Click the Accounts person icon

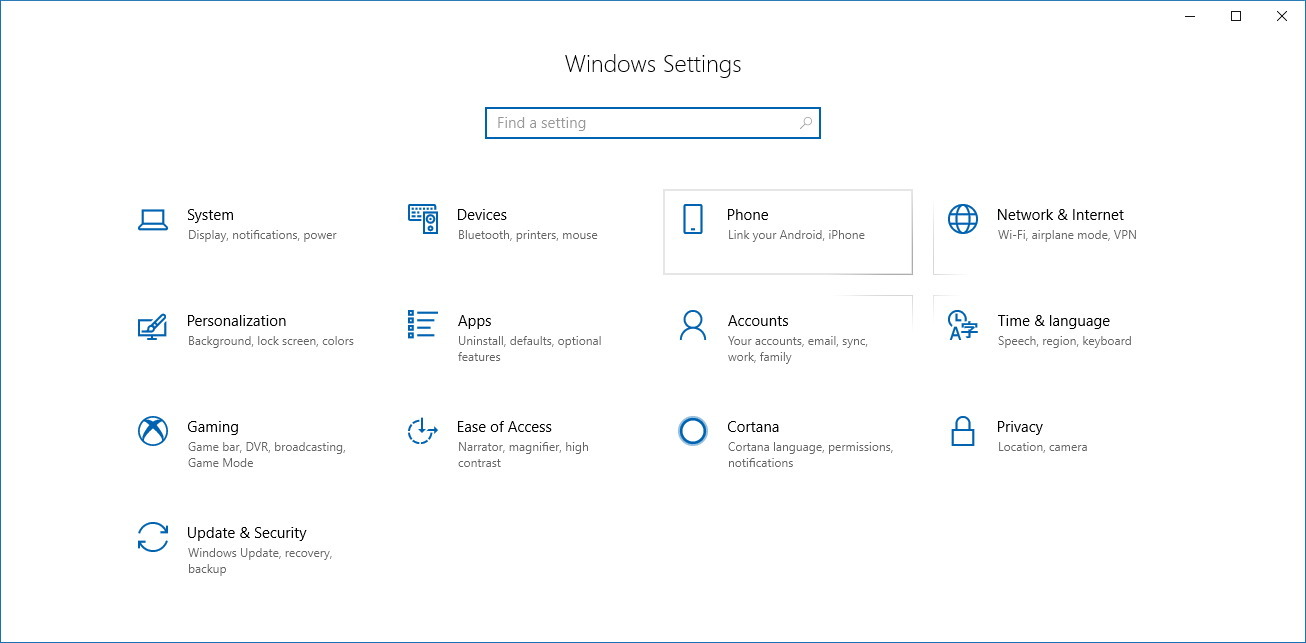click(692, 325)
